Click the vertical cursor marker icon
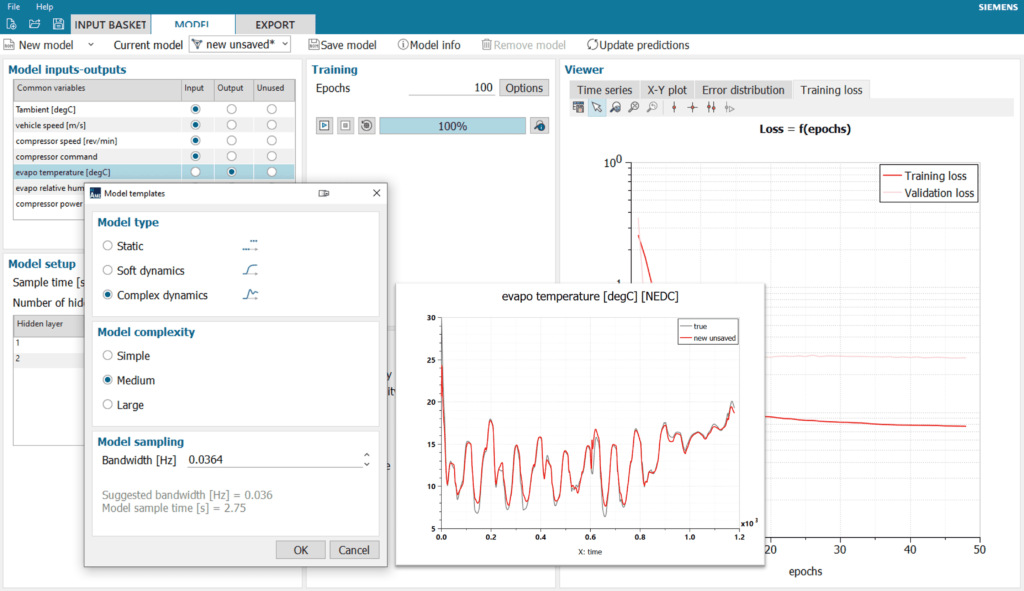 (674, 107)
